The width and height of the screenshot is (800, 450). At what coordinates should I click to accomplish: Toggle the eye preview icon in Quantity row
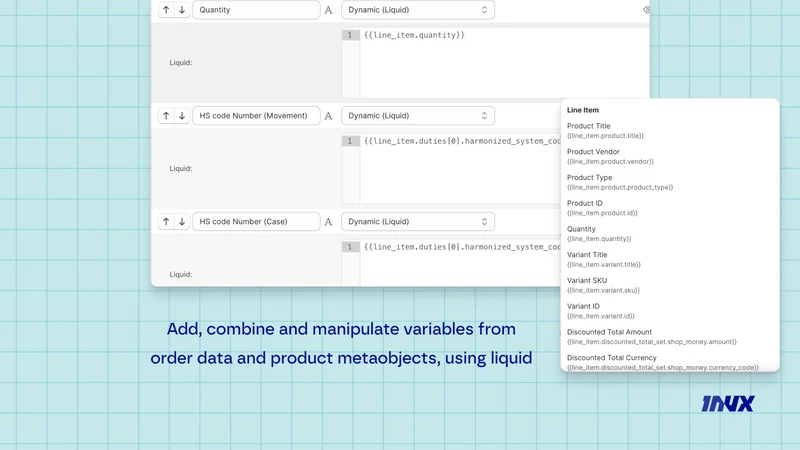[646, 10]
